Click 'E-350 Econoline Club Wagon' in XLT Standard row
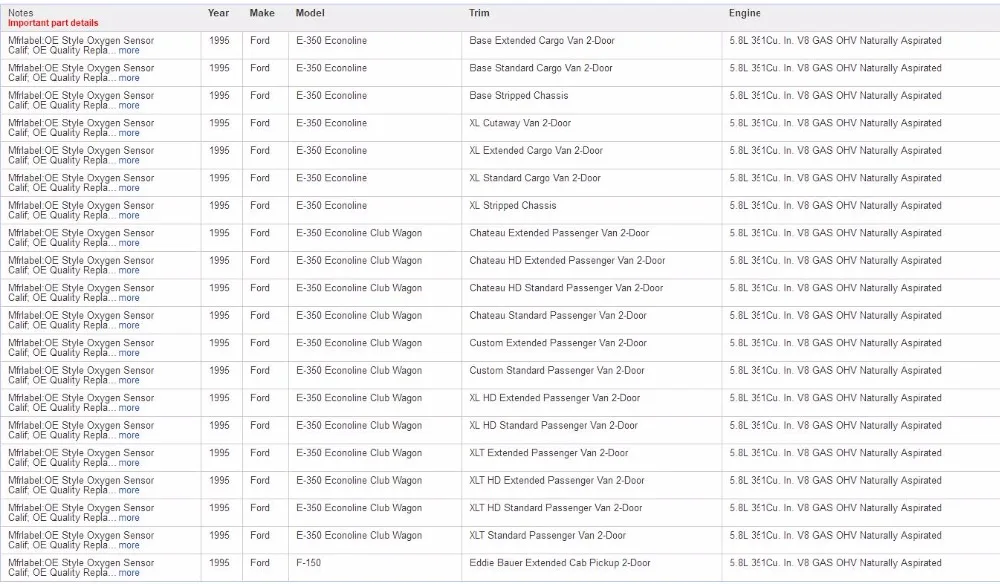 (x=359, y=535)
